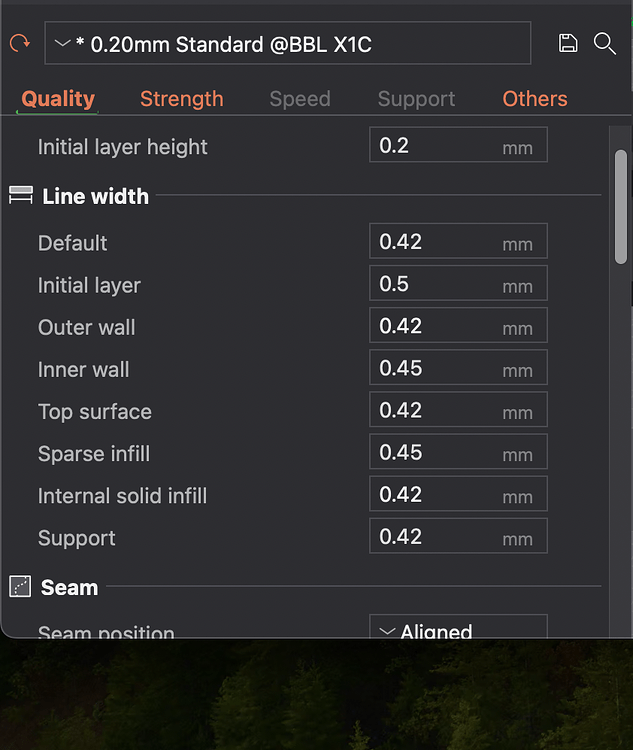The height and width of the screenshot is (750, 633).
Task: Click the Line width section heading
Action: point(96,196)
